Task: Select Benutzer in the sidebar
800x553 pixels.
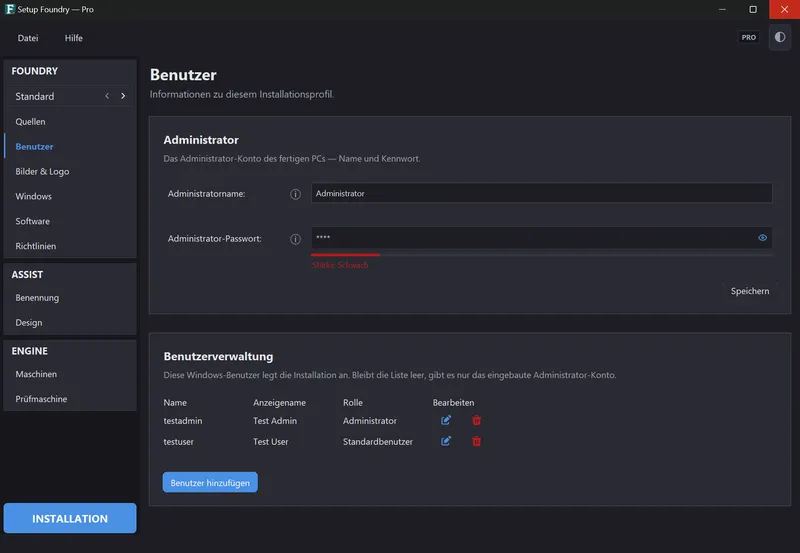Action: pos(70,146)
